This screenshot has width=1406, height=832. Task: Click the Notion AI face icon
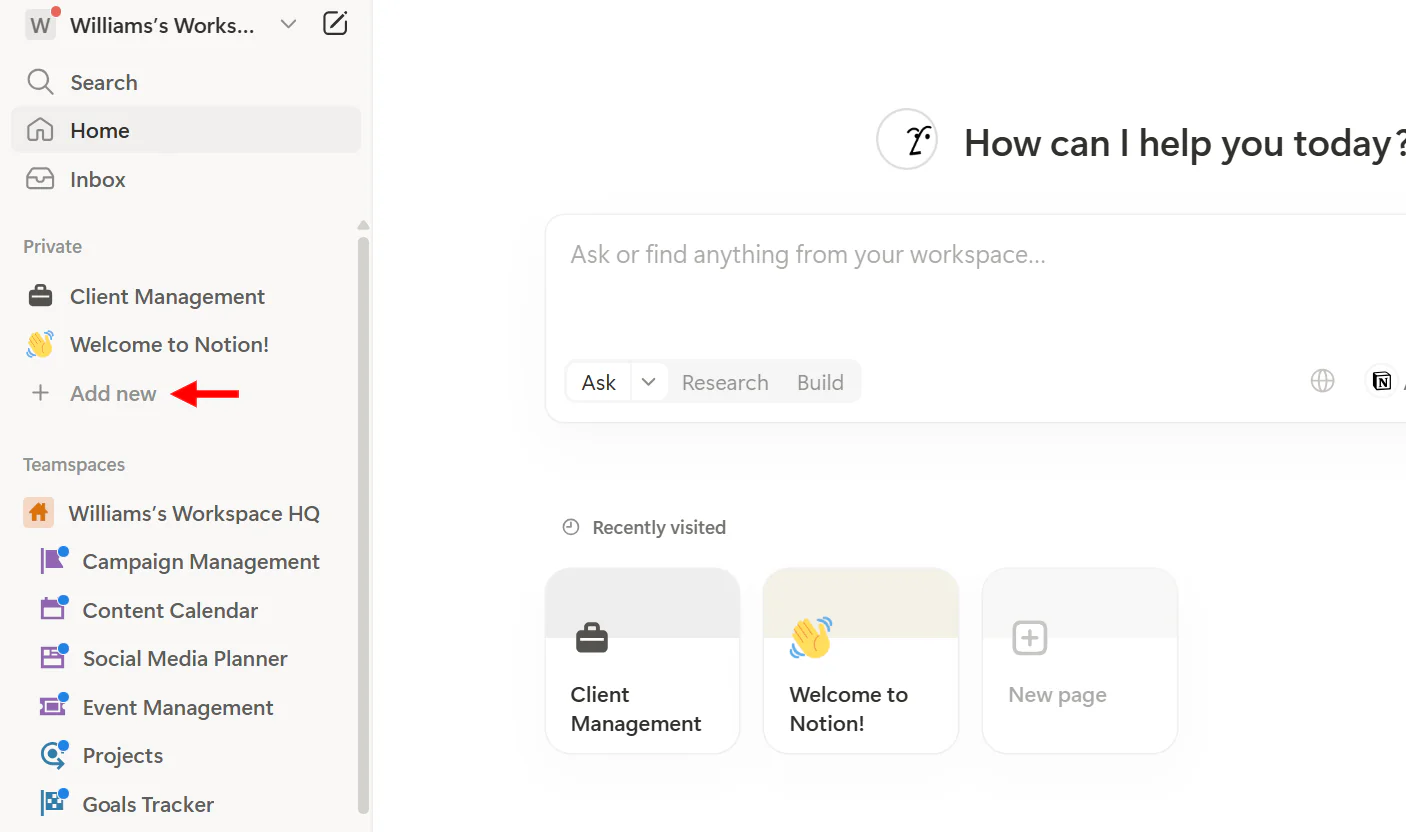pyautogui.click(x=907, y=139)
